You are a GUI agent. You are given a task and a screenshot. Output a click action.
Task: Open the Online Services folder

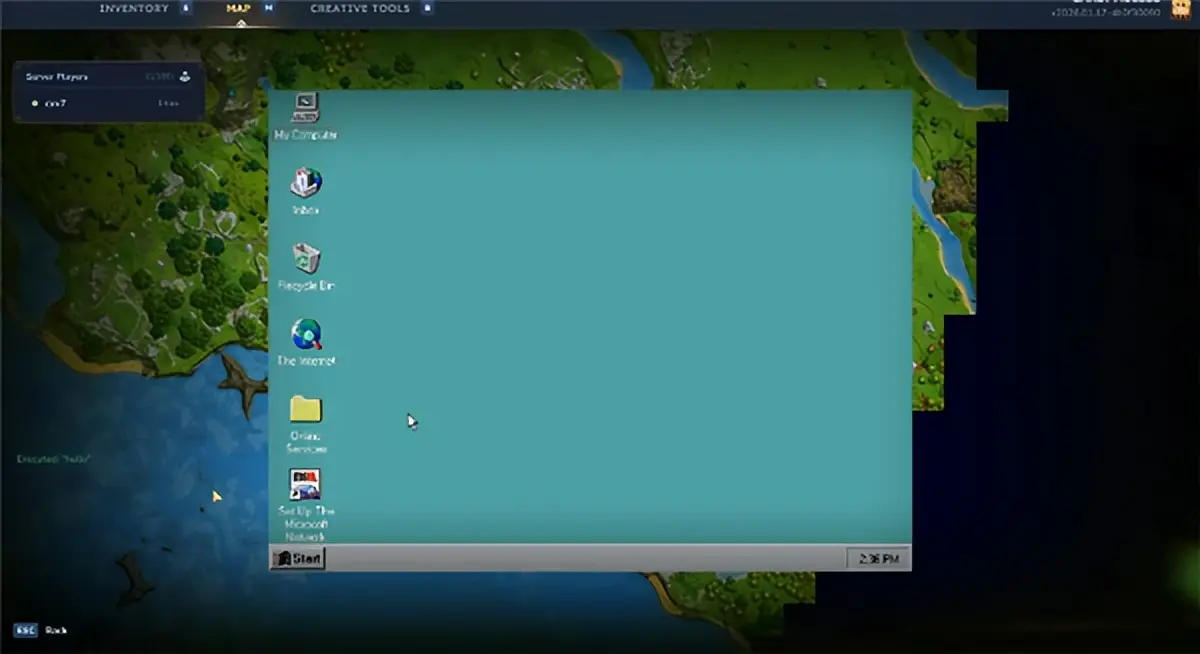click(305, 409)
